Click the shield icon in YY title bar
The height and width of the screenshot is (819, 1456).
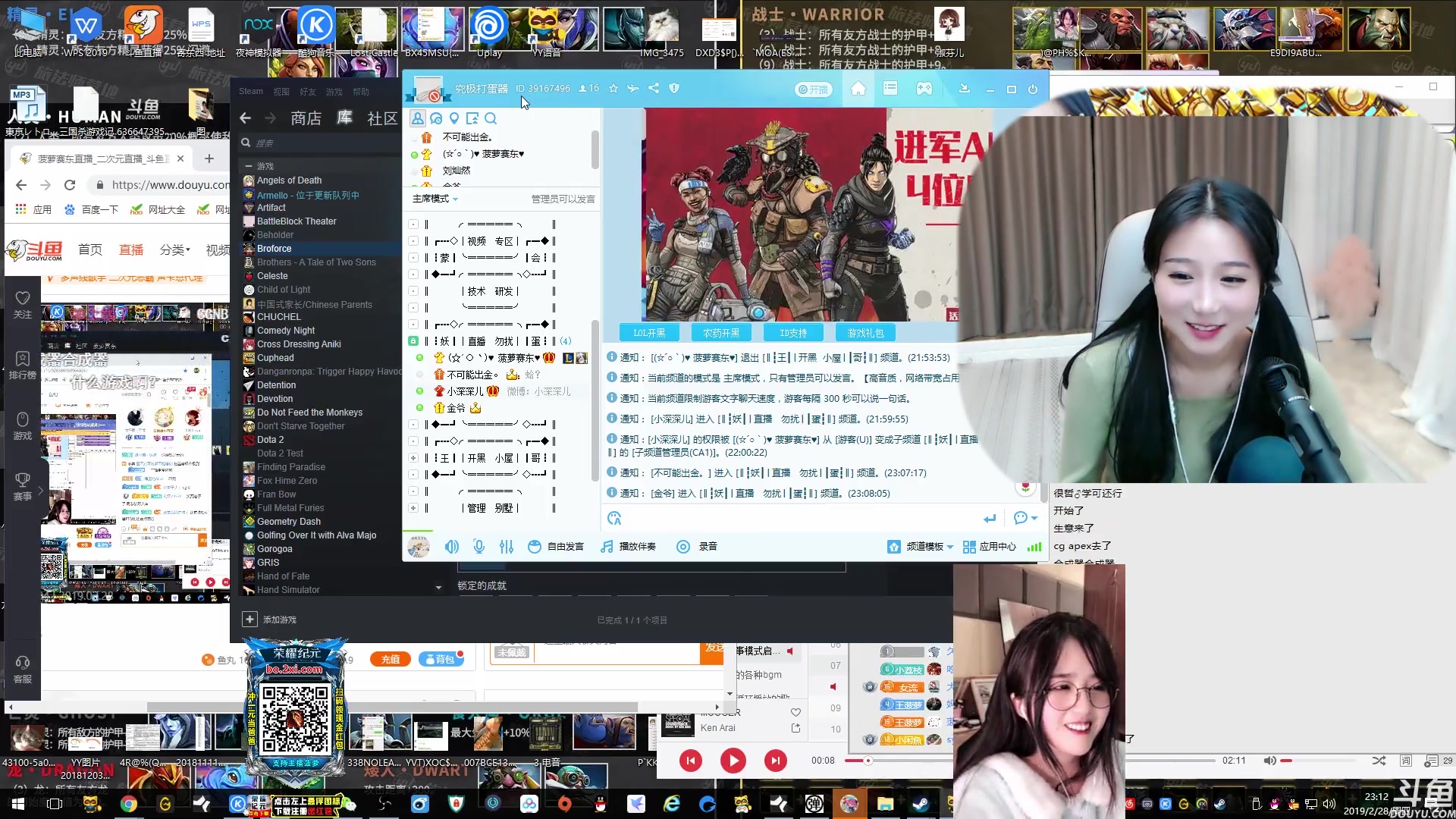[x=674, y=89]
